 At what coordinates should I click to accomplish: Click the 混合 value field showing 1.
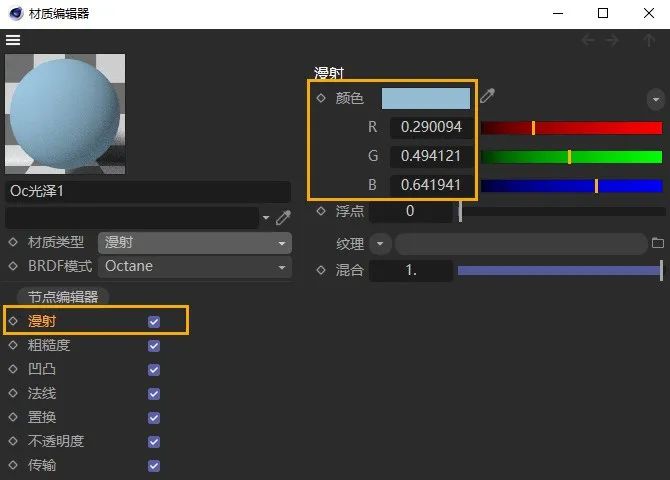(411, 270)
